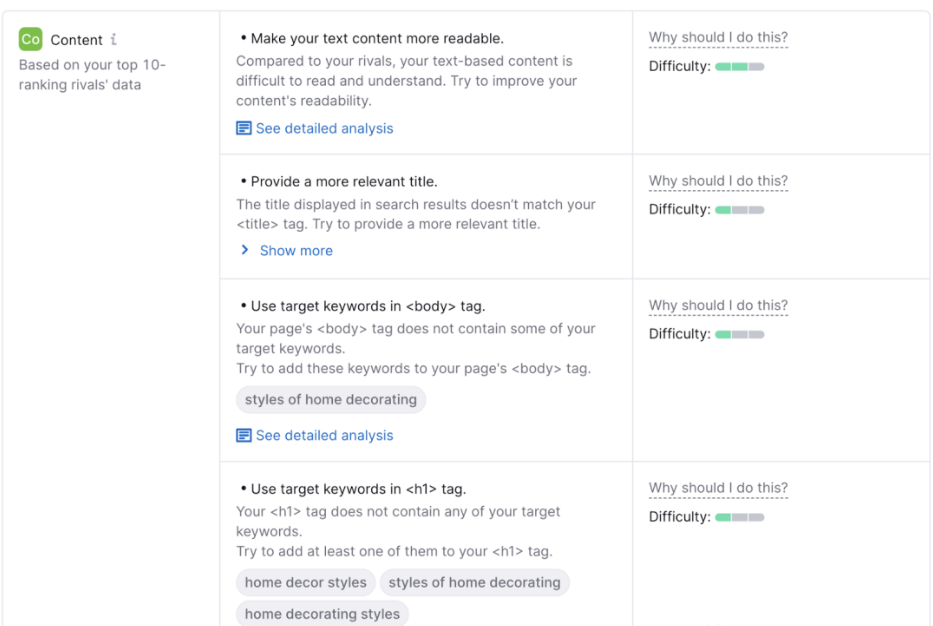Image resolution: width=933 pixels, height=626 pixels.
Task: Click difficulty bar for h1 tag suggestion
Action: tap(740, 517)
